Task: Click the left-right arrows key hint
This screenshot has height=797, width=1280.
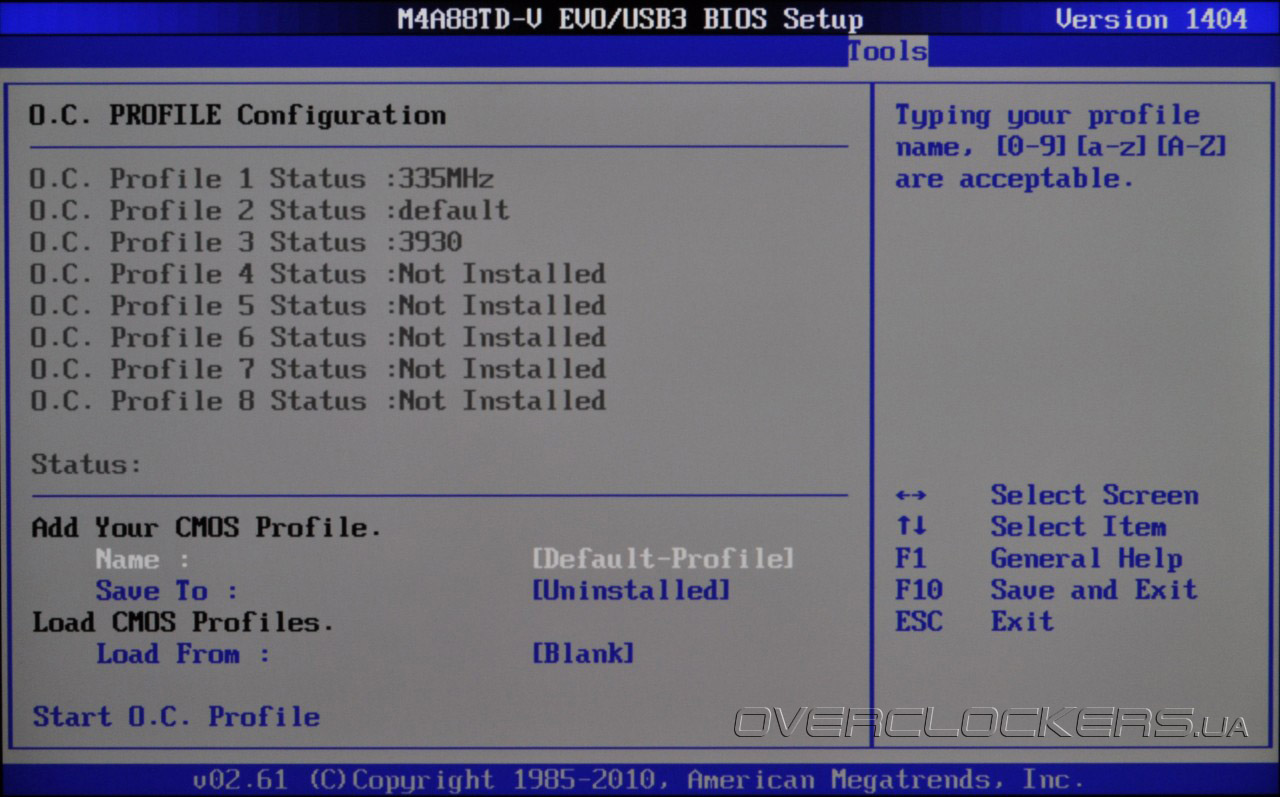Action: (x=911, y=496)
